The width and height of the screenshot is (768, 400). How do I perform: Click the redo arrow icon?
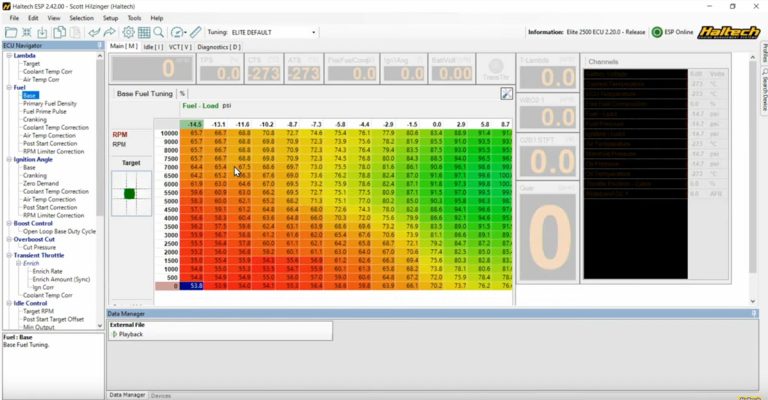(109, 32)
